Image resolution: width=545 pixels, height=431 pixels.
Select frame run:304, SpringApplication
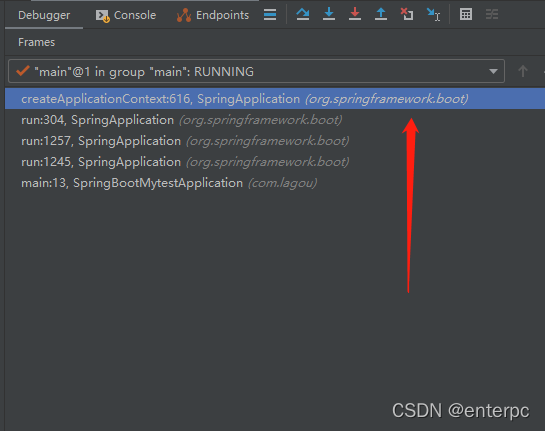pyautogui.click(x=275, y=120)
